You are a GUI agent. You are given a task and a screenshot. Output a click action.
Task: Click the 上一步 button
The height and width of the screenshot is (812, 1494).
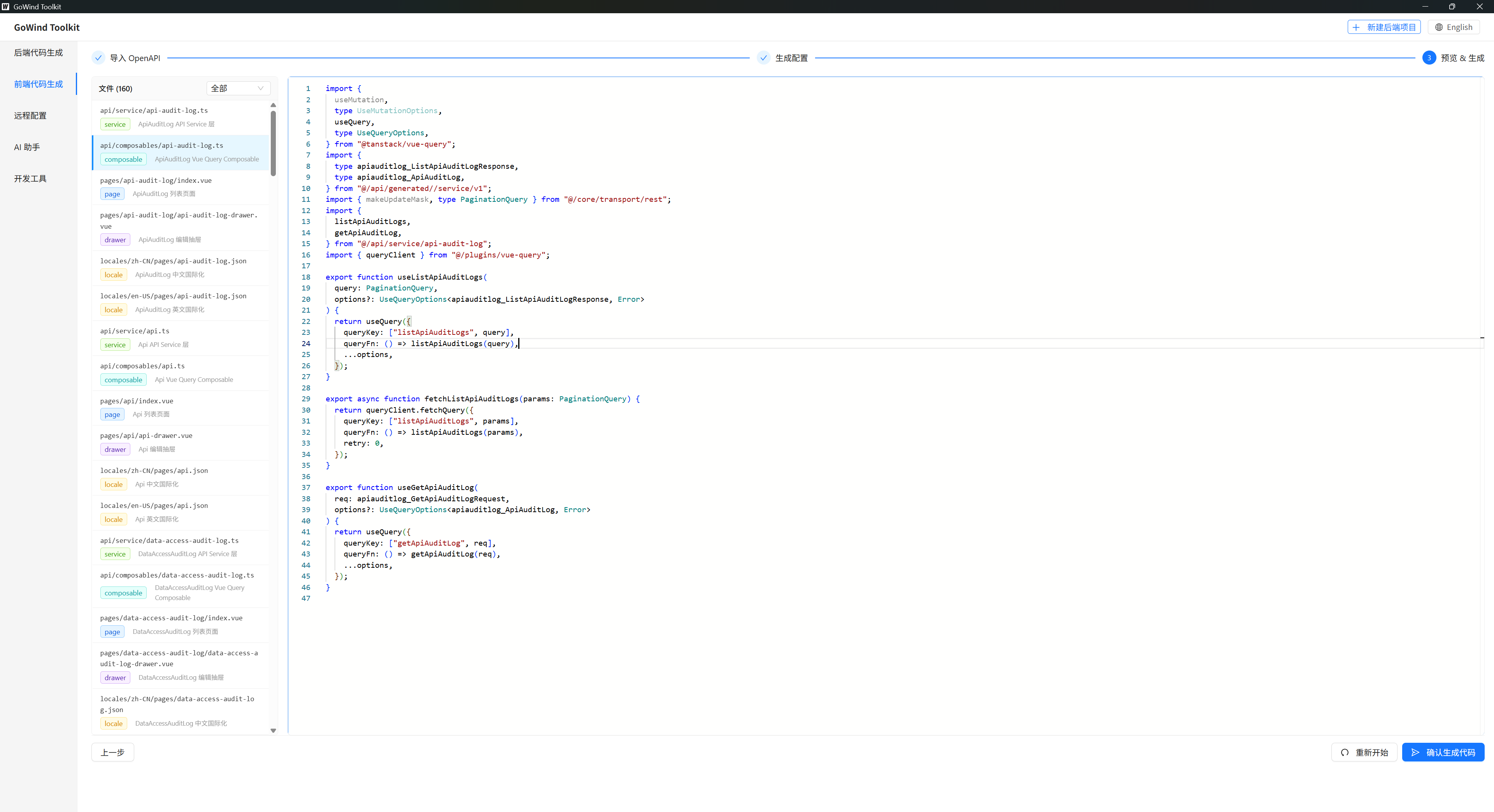point(112,752)
